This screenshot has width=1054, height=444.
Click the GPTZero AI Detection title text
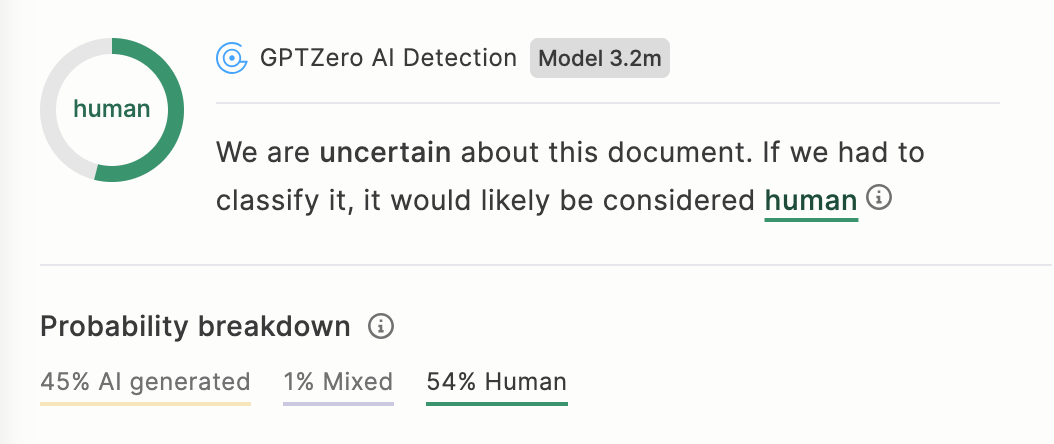tap(389, 58)
